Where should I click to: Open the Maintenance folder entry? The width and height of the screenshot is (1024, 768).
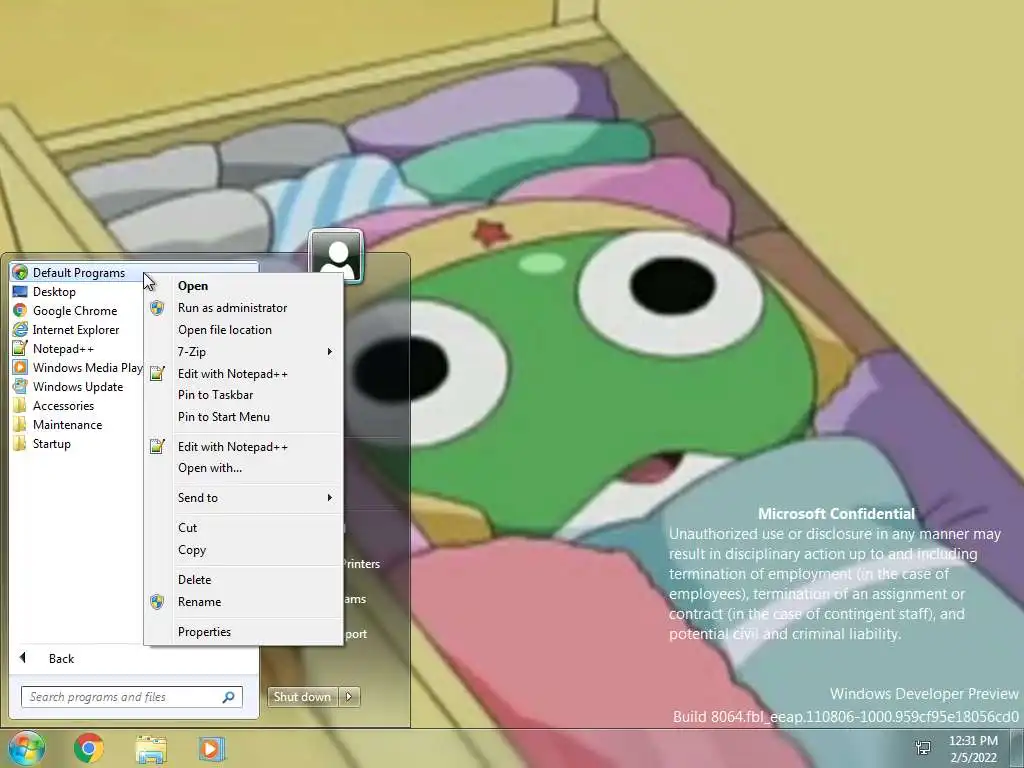pos(67,424)
